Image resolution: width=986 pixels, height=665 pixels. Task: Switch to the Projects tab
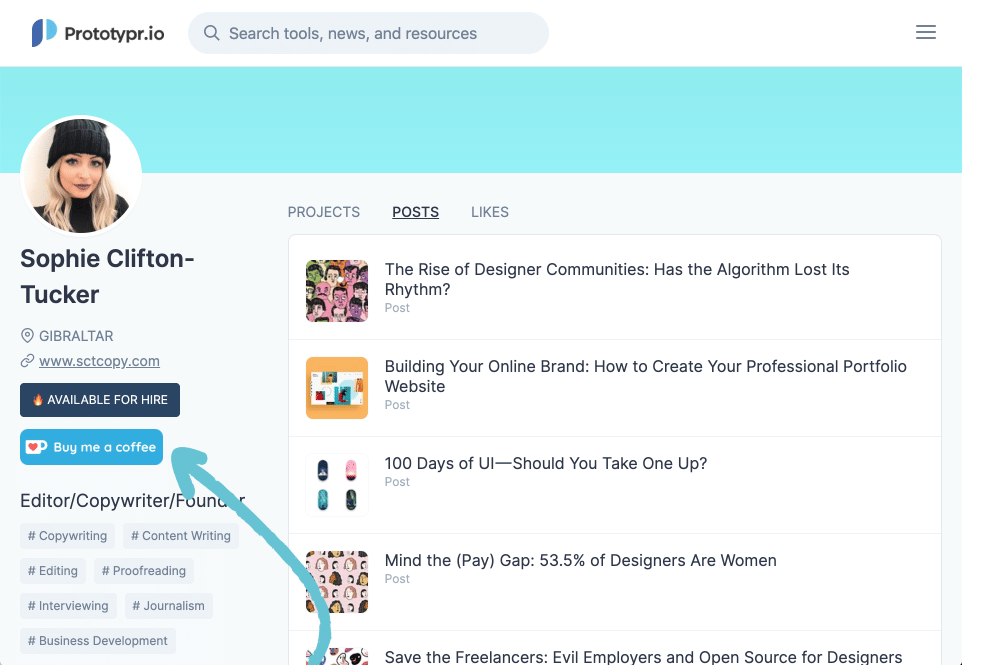click(323, 212)
